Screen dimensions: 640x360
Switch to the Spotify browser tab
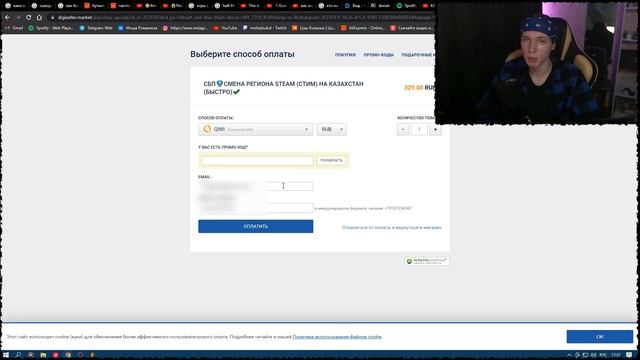407,6
